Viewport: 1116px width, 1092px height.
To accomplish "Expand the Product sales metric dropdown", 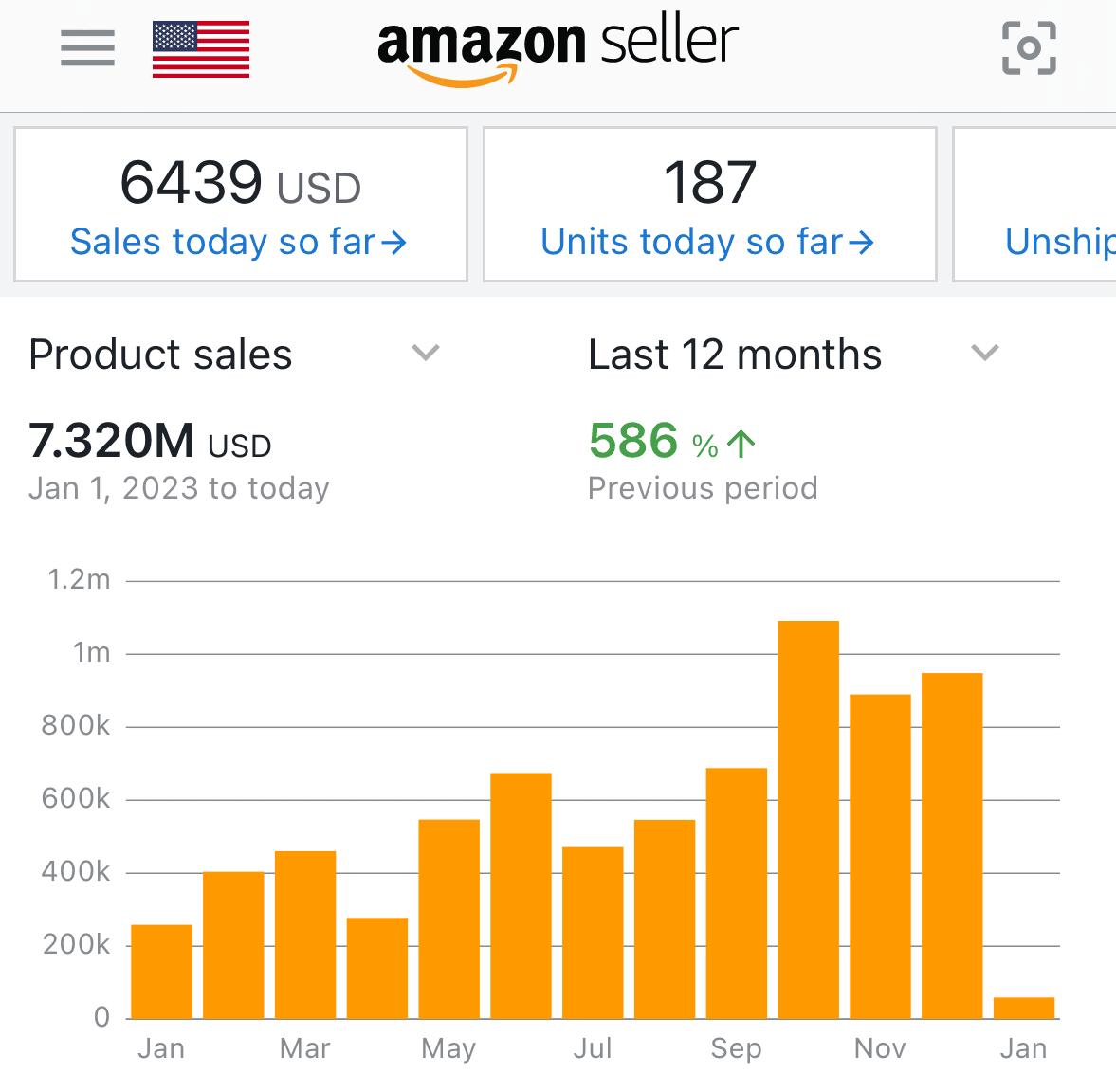I will click(426, 354).
